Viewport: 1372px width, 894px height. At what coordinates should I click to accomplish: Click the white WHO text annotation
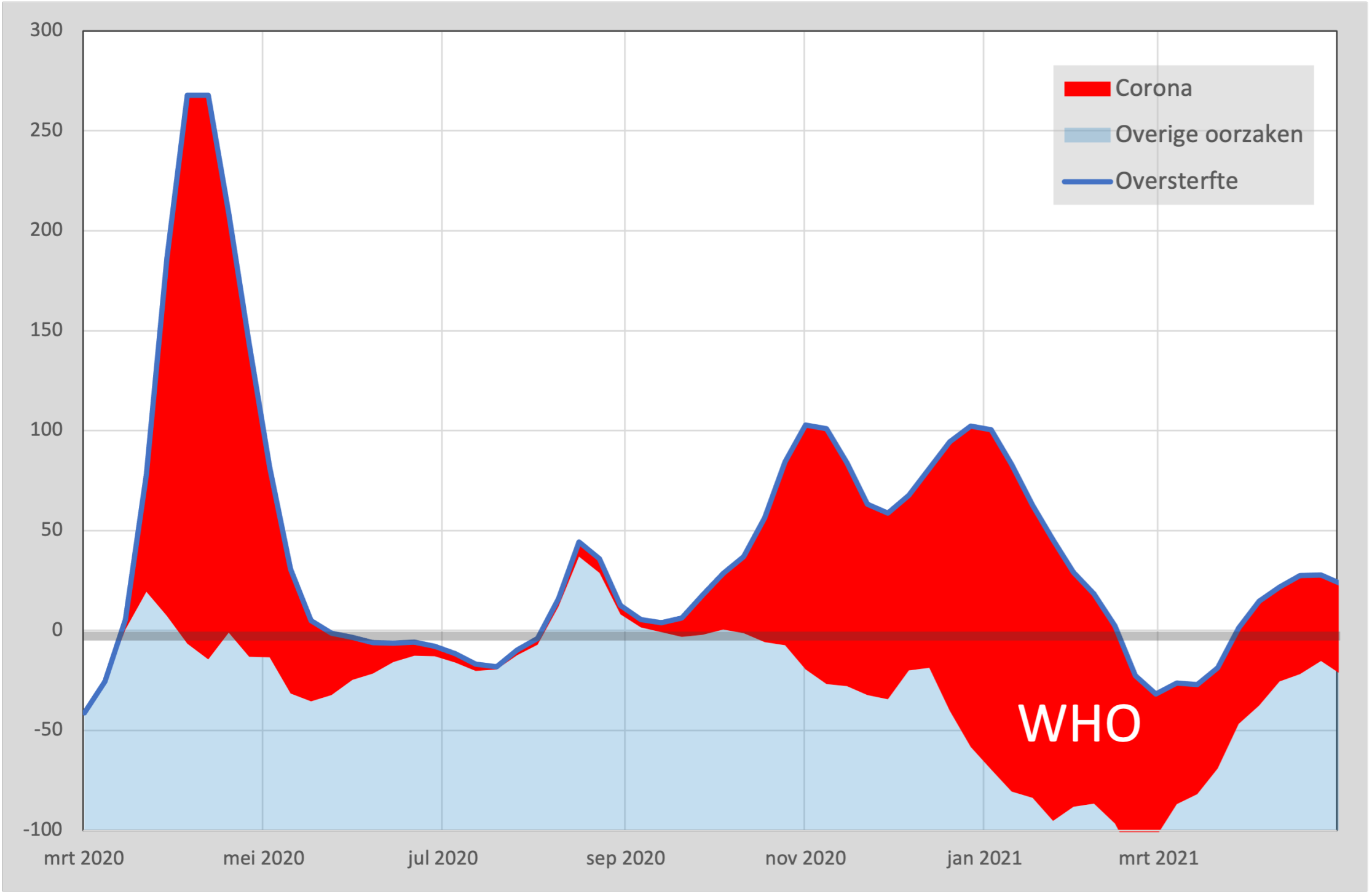pos(1079,724)
